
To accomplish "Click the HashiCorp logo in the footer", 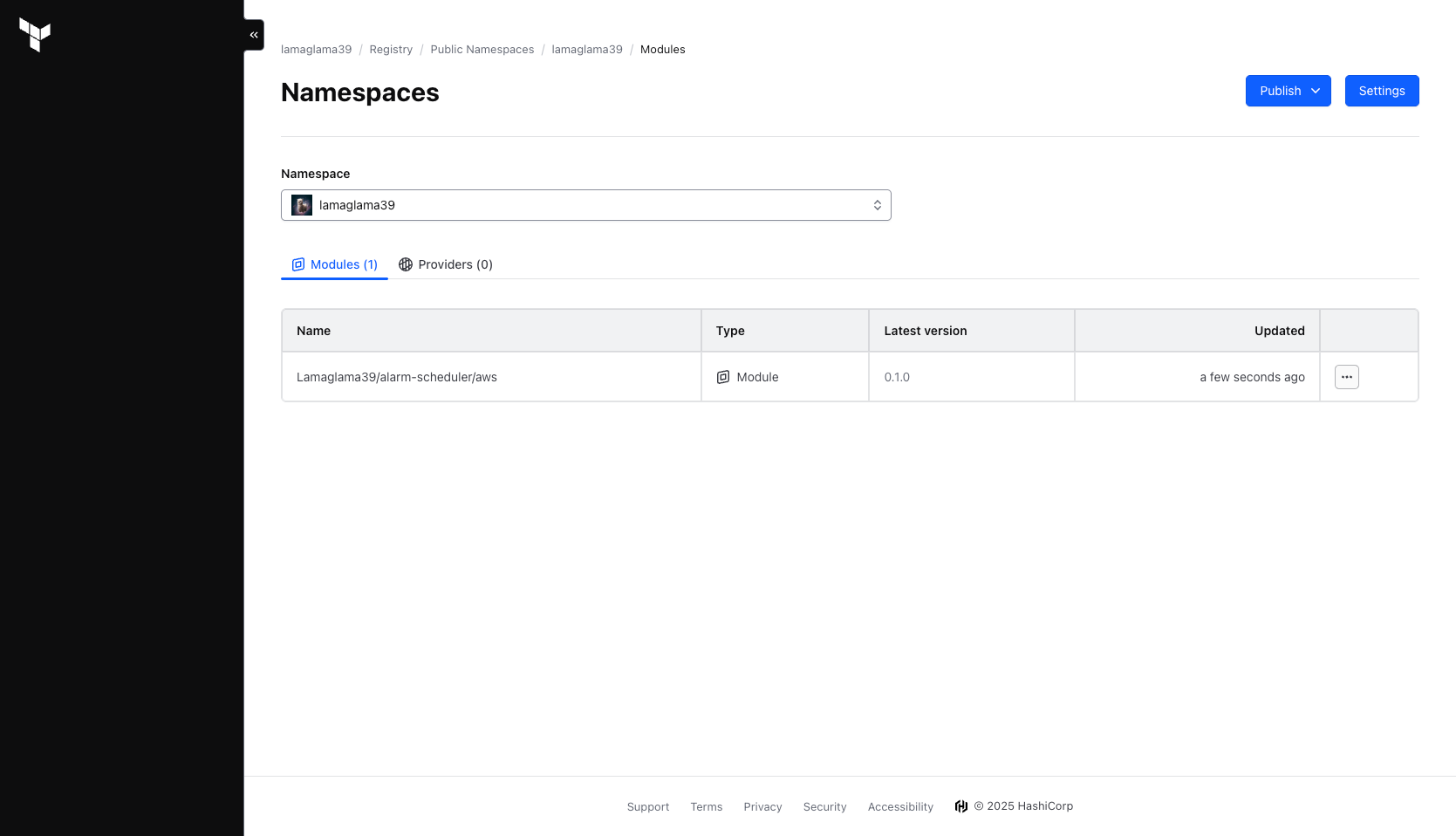I will 961,806.
